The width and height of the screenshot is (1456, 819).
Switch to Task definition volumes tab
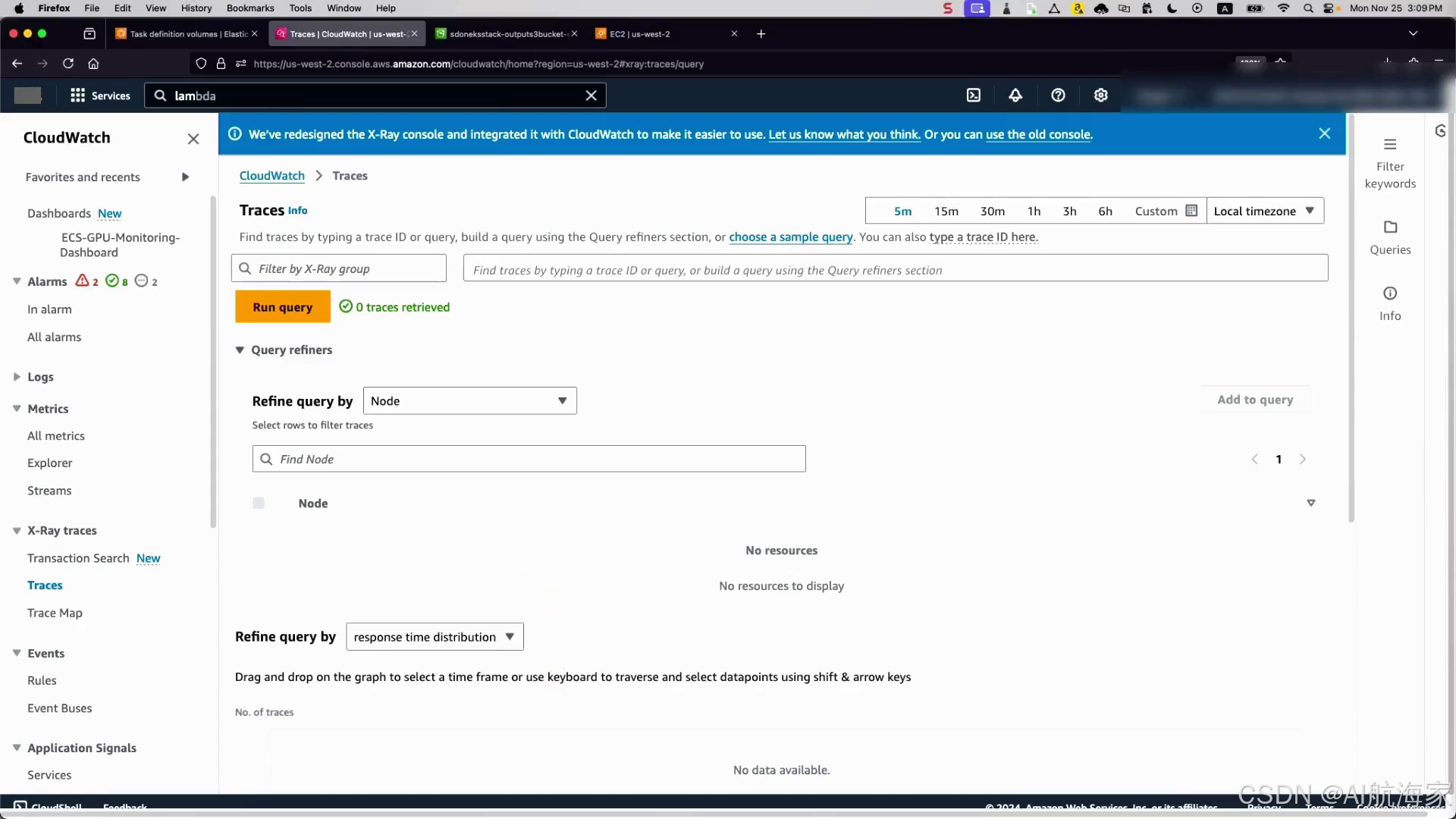[186, 34]
